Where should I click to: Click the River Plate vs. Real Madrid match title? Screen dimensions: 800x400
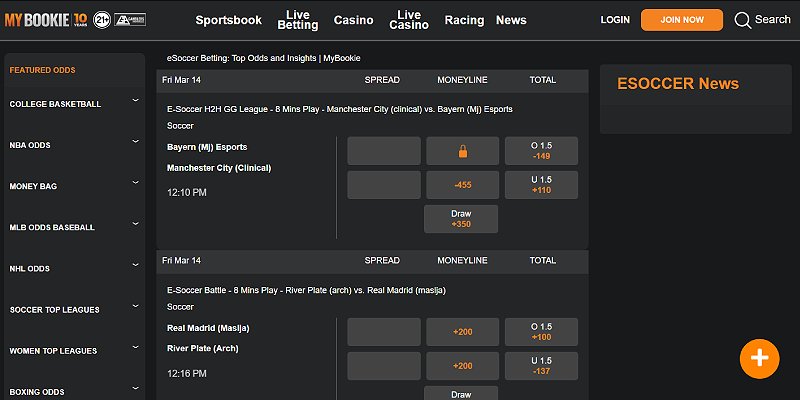tap(306, 290)
